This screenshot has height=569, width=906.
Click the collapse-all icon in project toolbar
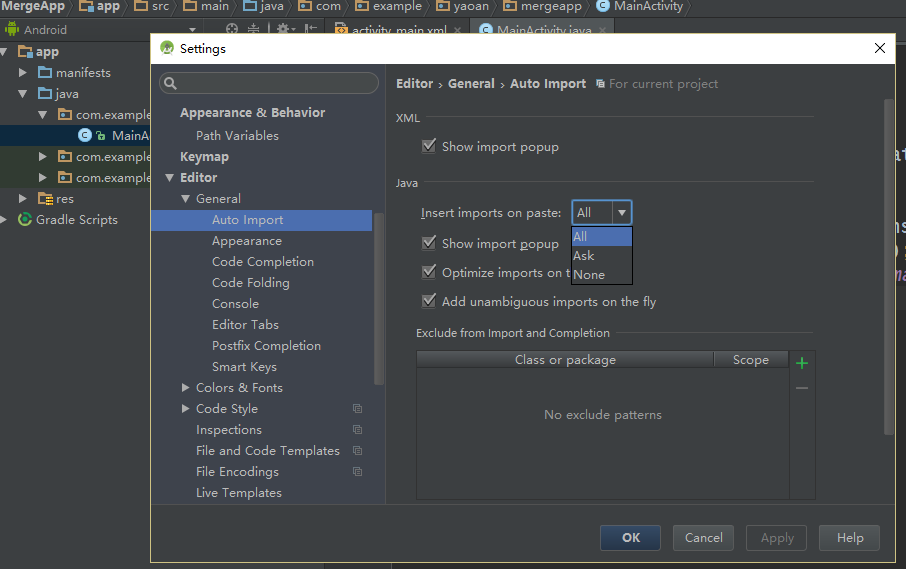coord(254,29)
